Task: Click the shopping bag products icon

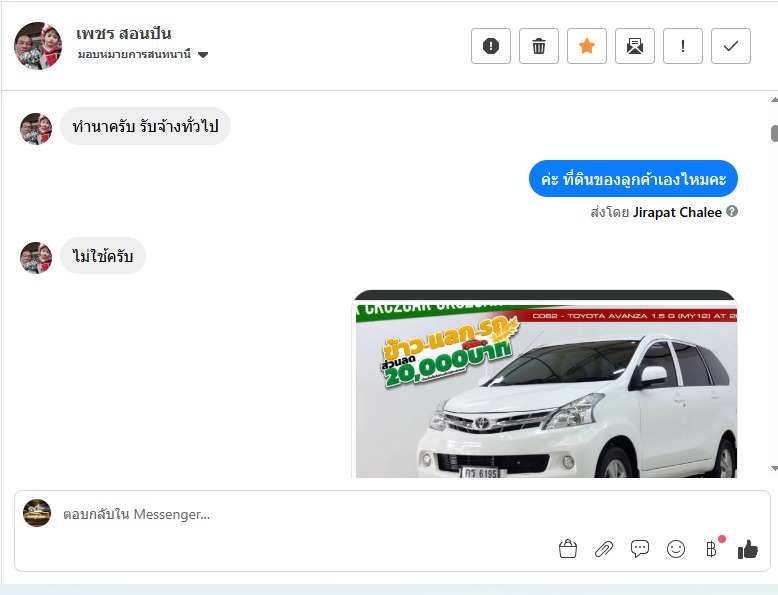Action: click(x=568, y=549)
